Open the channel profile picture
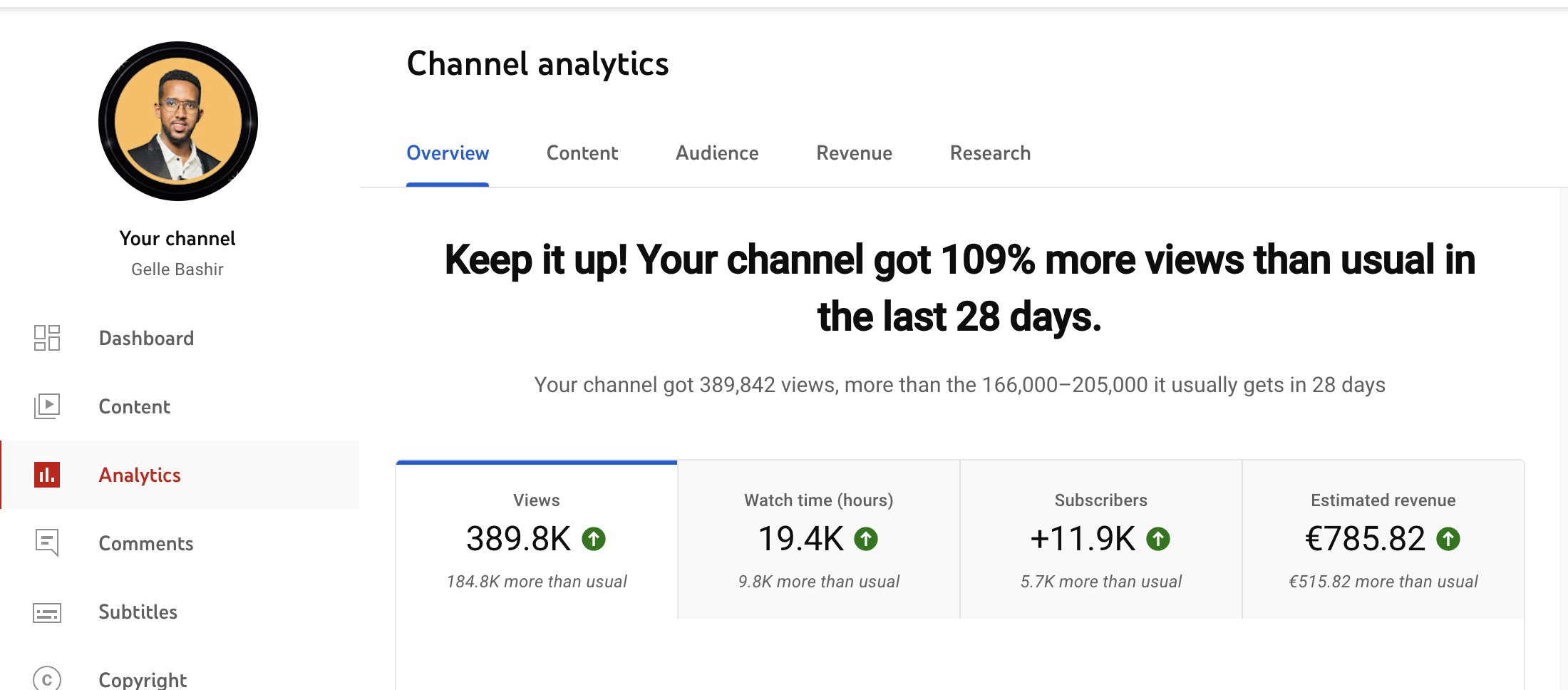Image resolution: width=1568 pixels, height=690 pixels. (x=178, y=121)
